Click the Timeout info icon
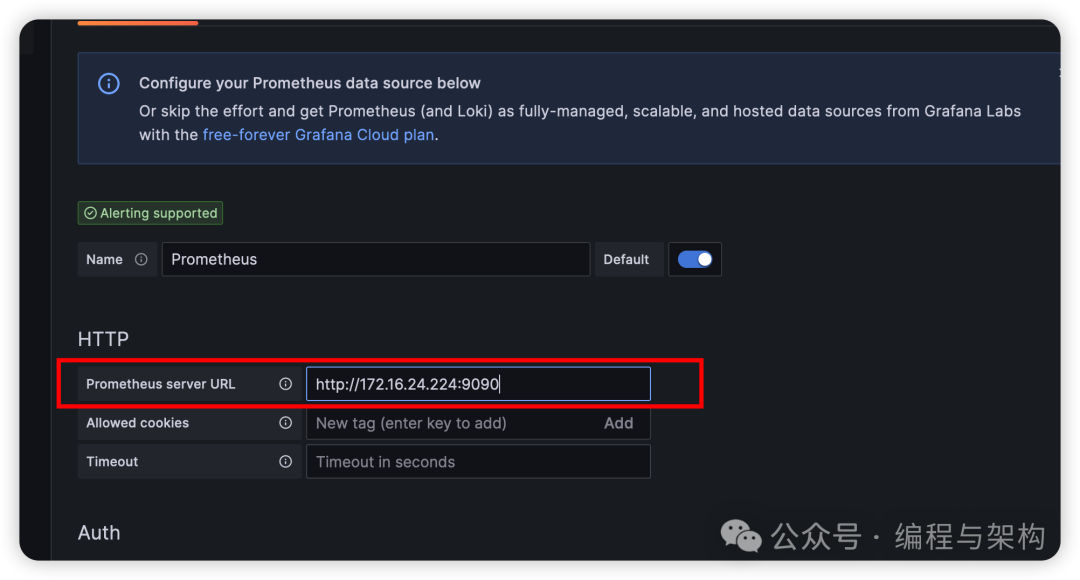Viewport: 1080px width, 580px height. [x=285, y=462]
